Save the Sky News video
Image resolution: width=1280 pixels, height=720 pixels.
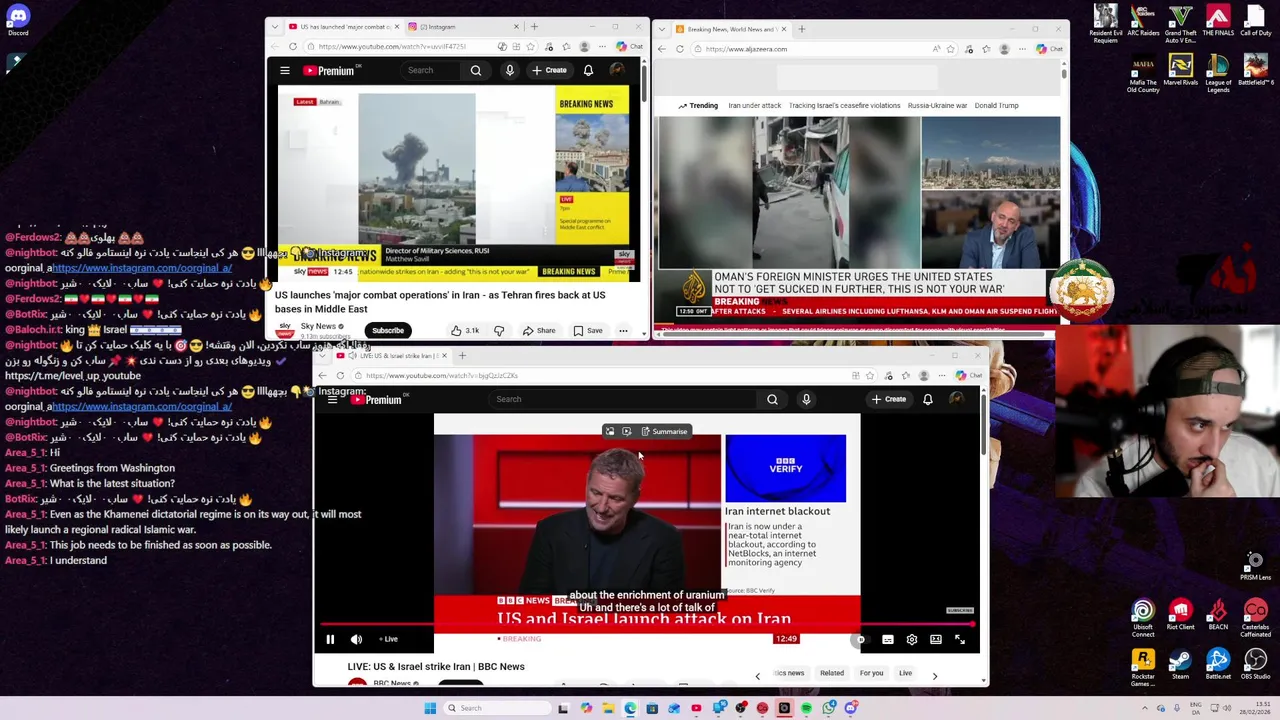pos(588,330)
